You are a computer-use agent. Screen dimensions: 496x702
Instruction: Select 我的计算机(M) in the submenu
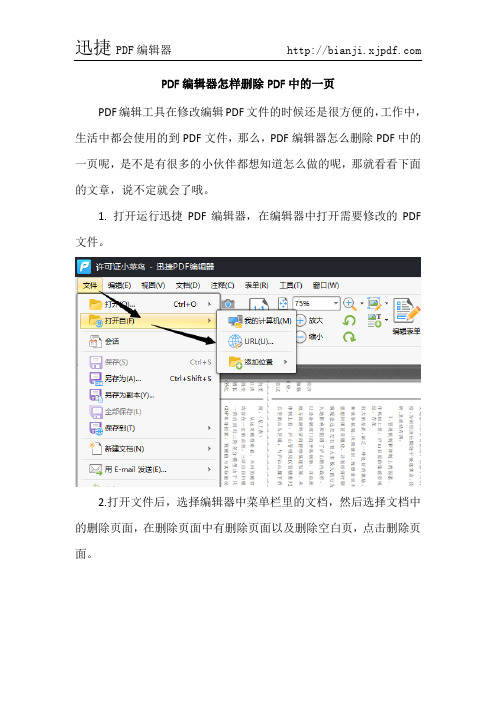pyautogui.click(x=257, y=321)
